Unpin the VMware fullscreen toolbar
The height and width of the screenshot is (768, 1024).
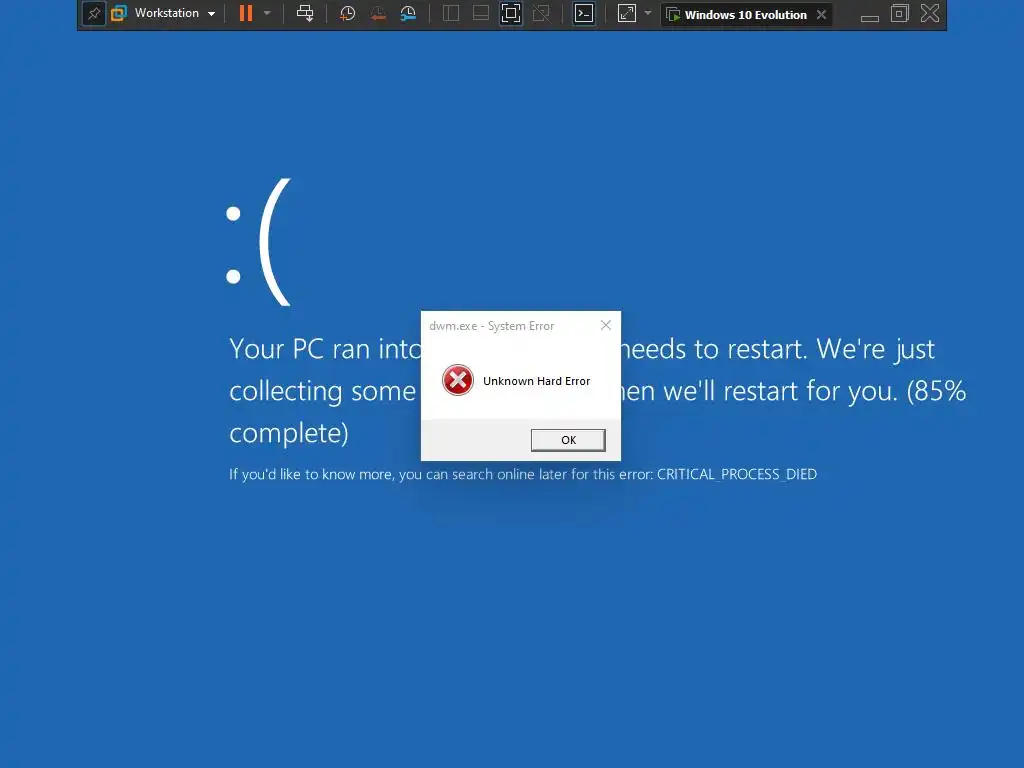pyautogui.click(x=94, y=14)
